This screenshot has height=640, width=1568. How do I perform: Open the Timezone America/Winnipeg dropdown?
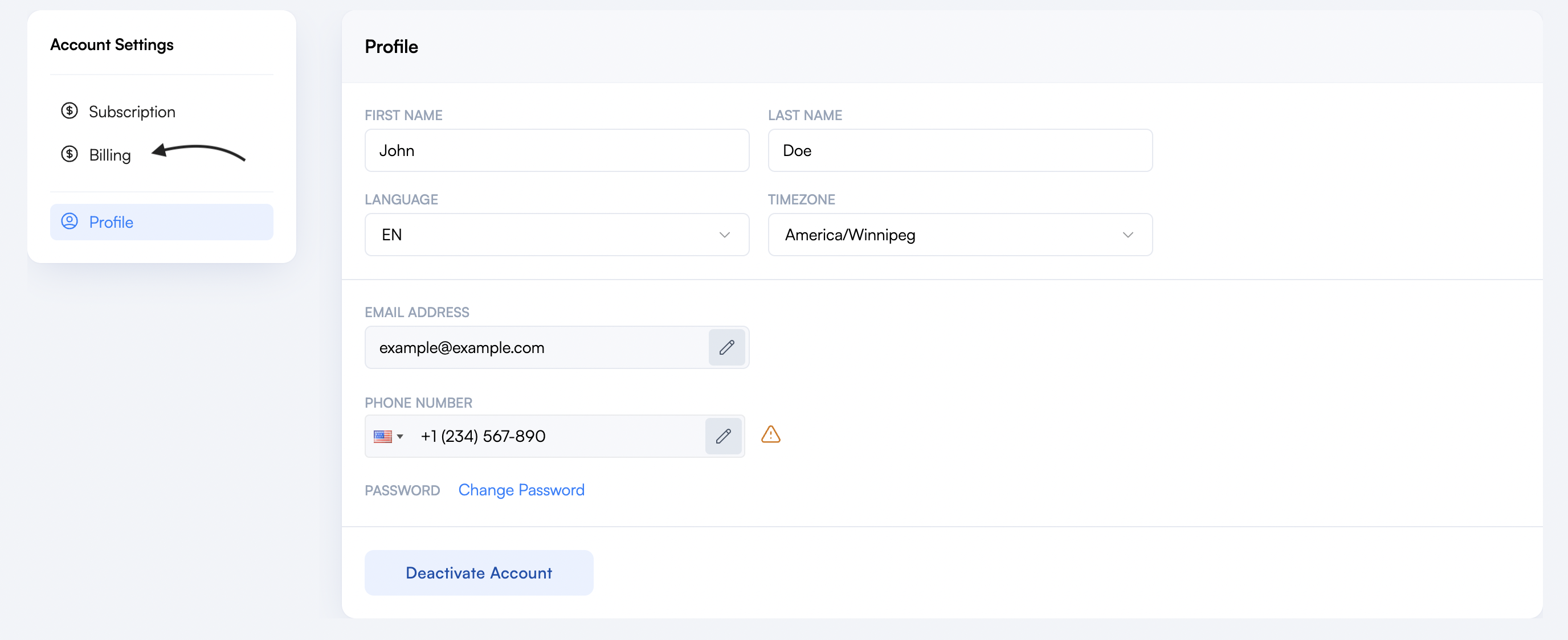point(960,235)
